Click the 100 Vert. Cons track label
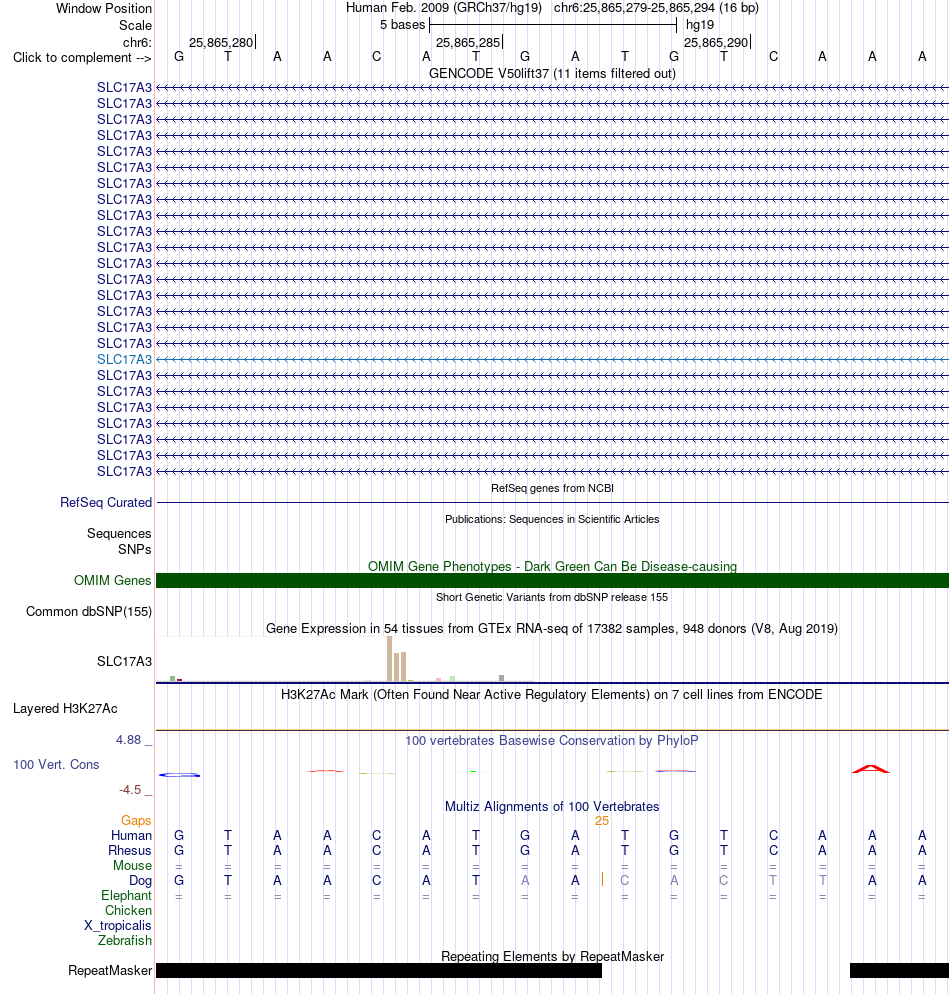950x994 pixels. pyautogui.click(x=56, y=765)
